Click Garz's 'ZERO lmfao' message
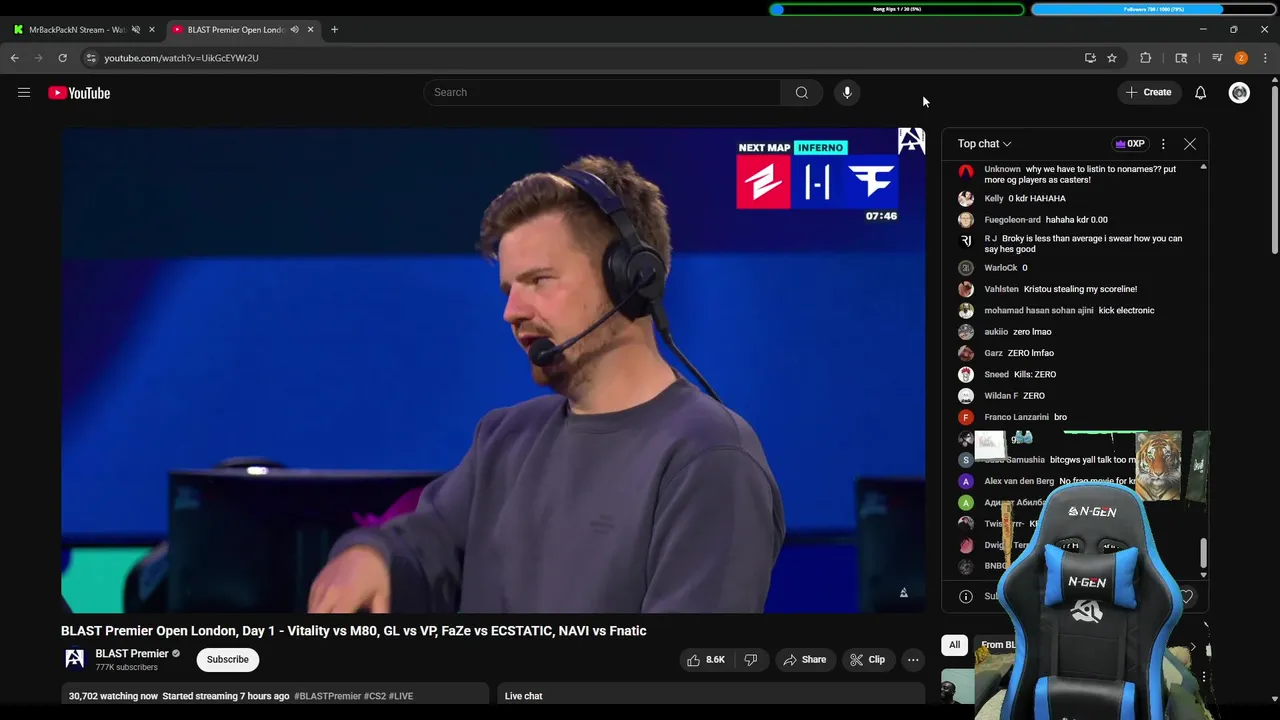The width and height of the screenshot is (1280, 720). point(1031,353)
